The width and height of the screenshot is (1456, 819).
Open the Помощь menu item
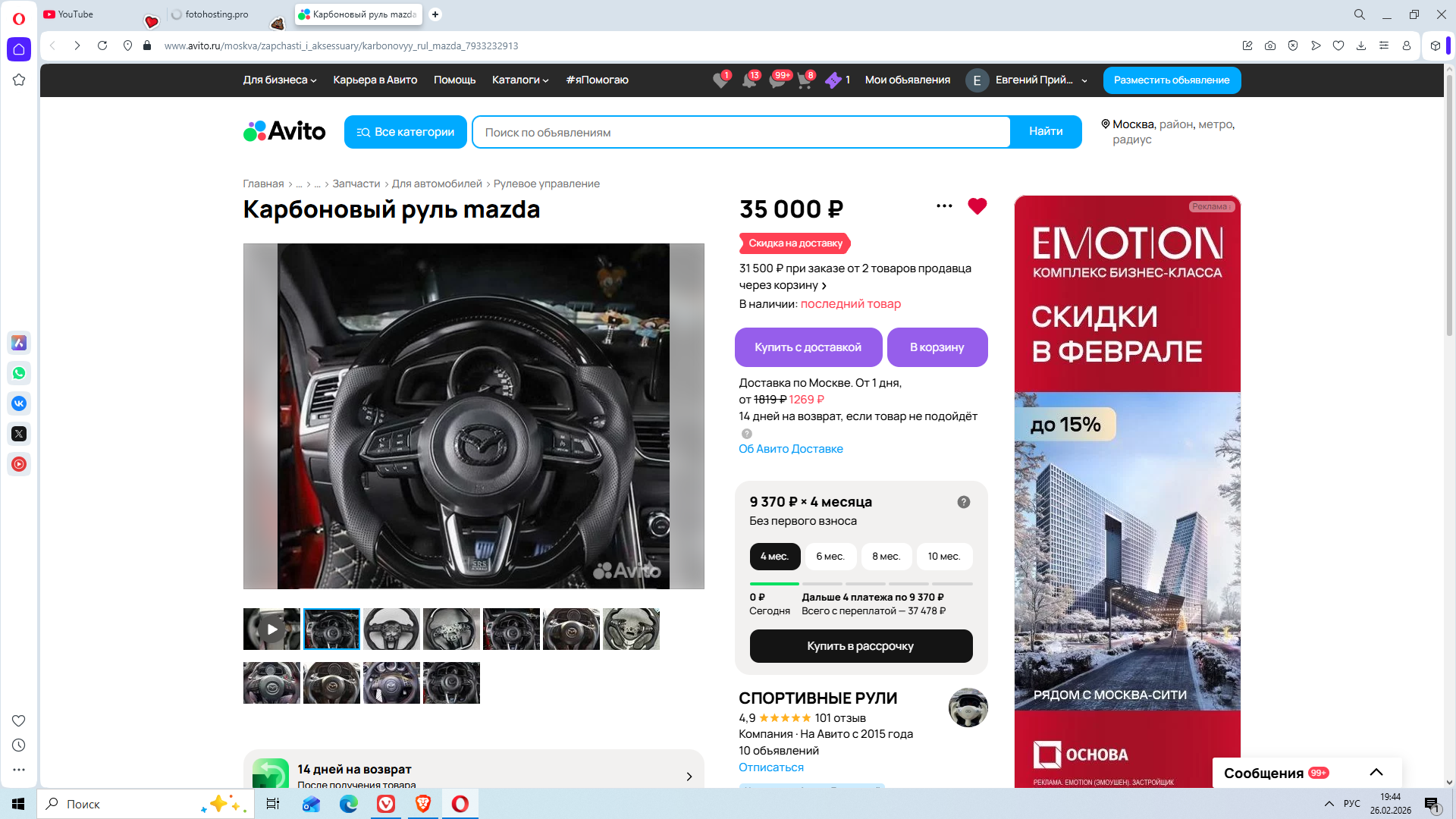pyautogui.click(x=454, y=80)
